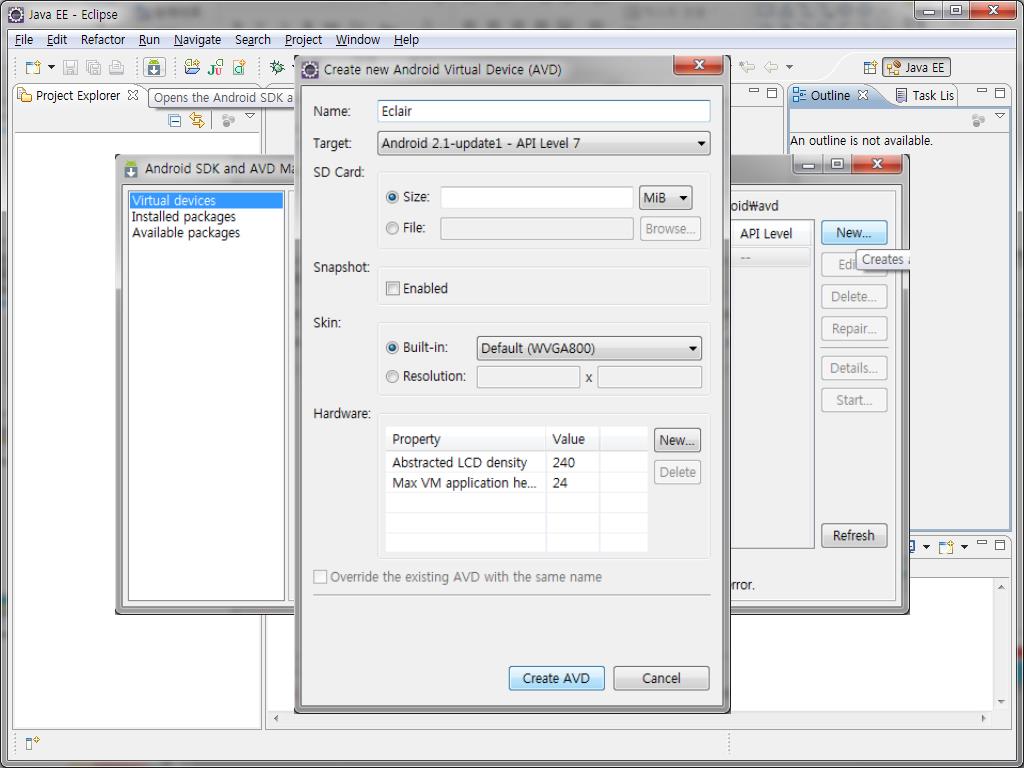Switch to the Outline tab
1024x768 pixels.
coord(830,95)
